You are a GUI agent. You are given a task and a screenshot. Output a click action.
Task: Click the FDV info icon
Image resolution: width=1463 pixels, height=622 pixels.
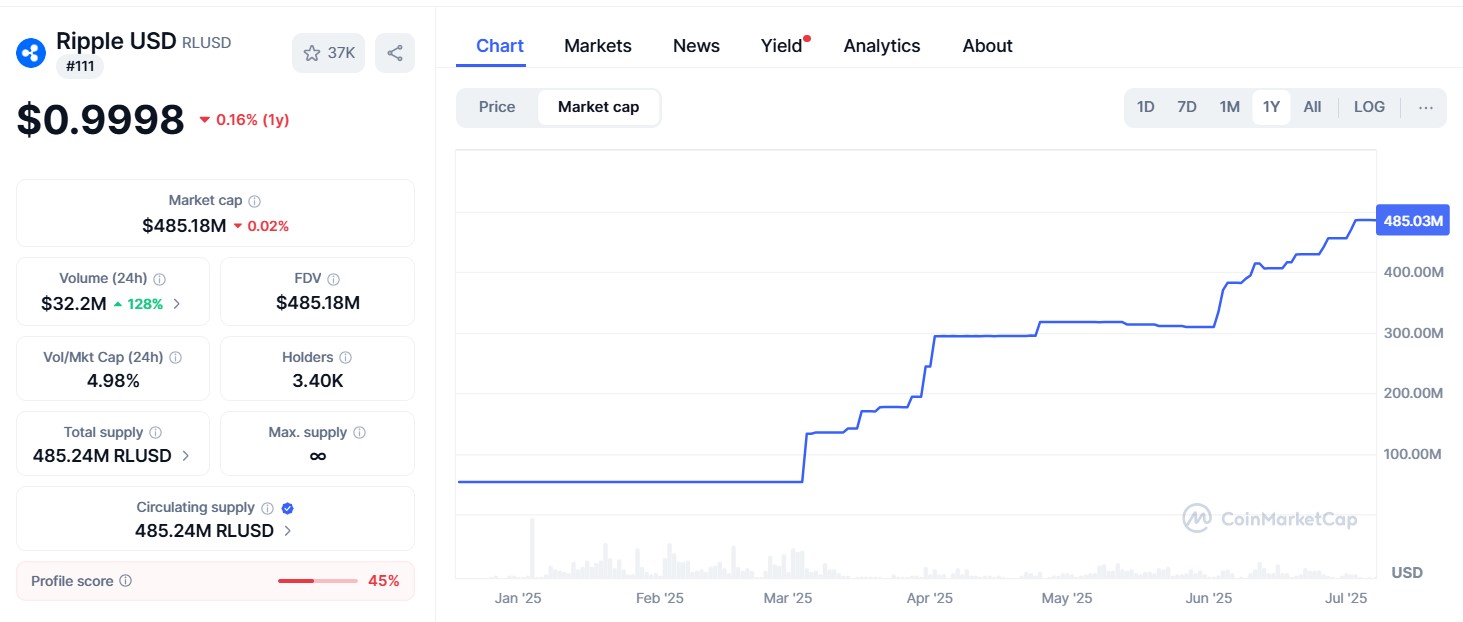click(x=333, y=279)
